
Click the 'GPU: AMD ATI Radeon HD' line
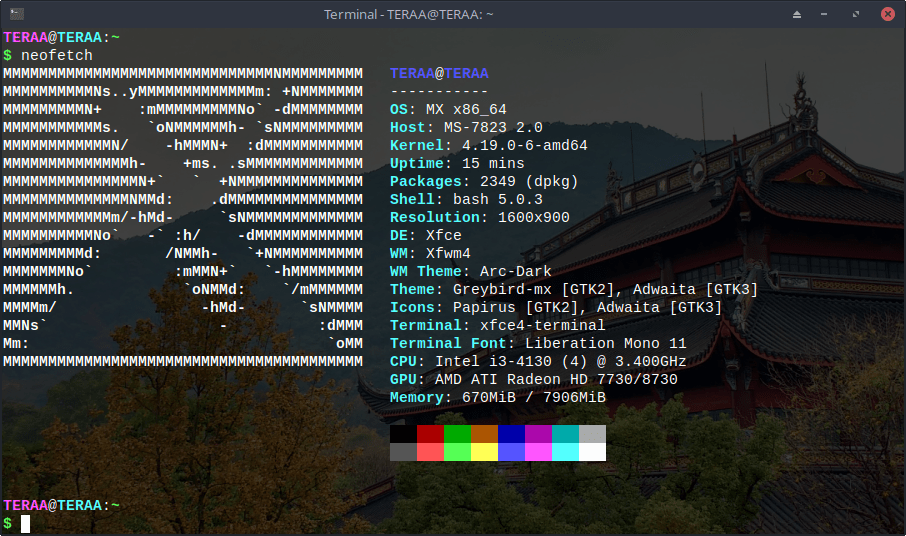coord(534,379)
